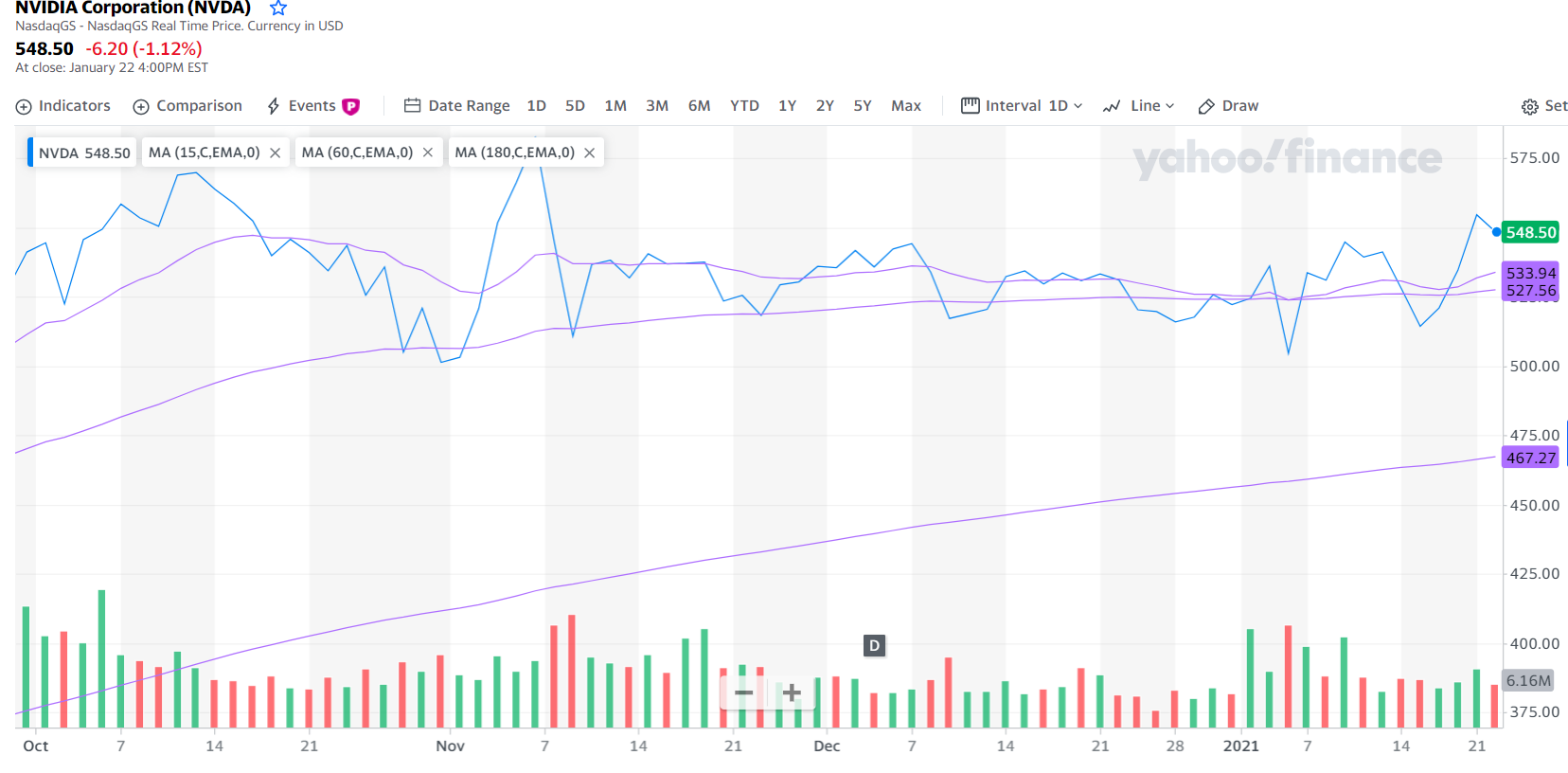Click the 467.27 moving average price label
The width and height of the screenshot is (1568, 773).
[1531, 458]
